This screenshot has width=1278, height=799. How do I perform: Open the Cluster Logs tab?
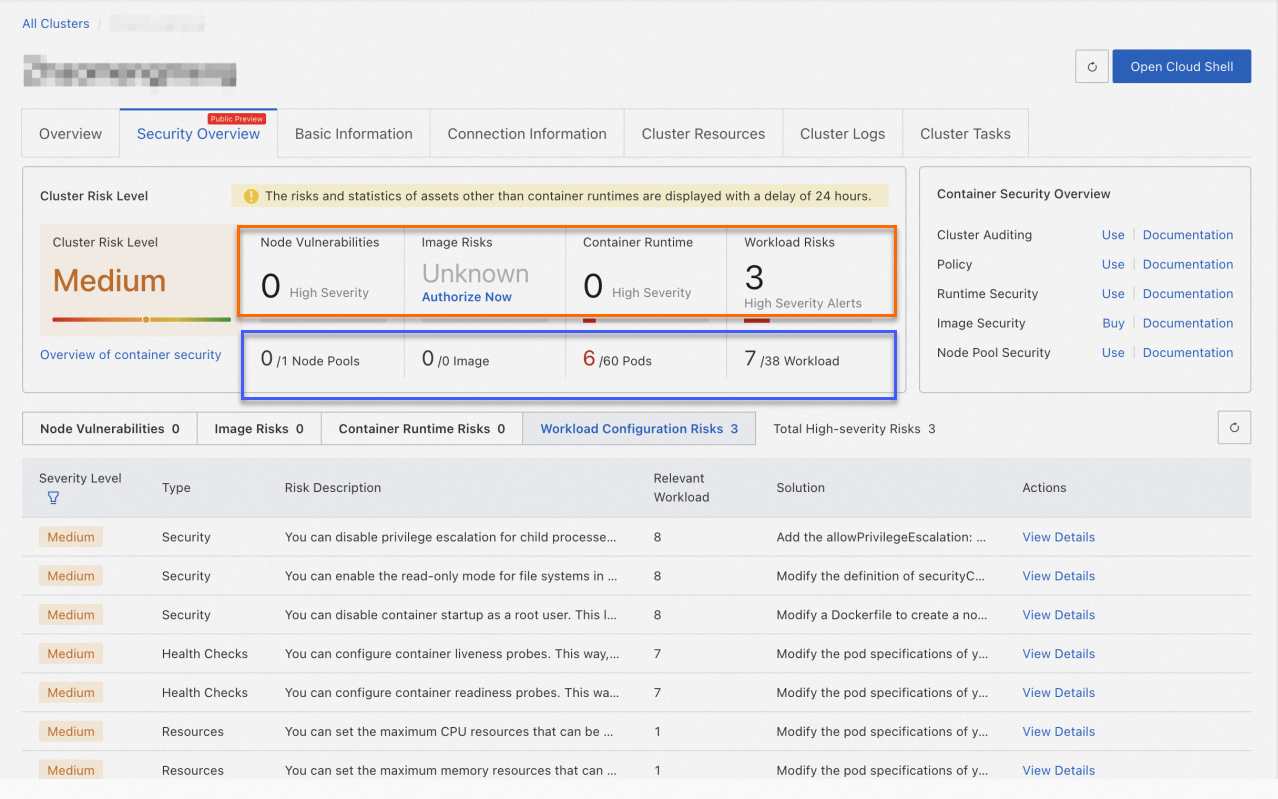tap(842, 134)
